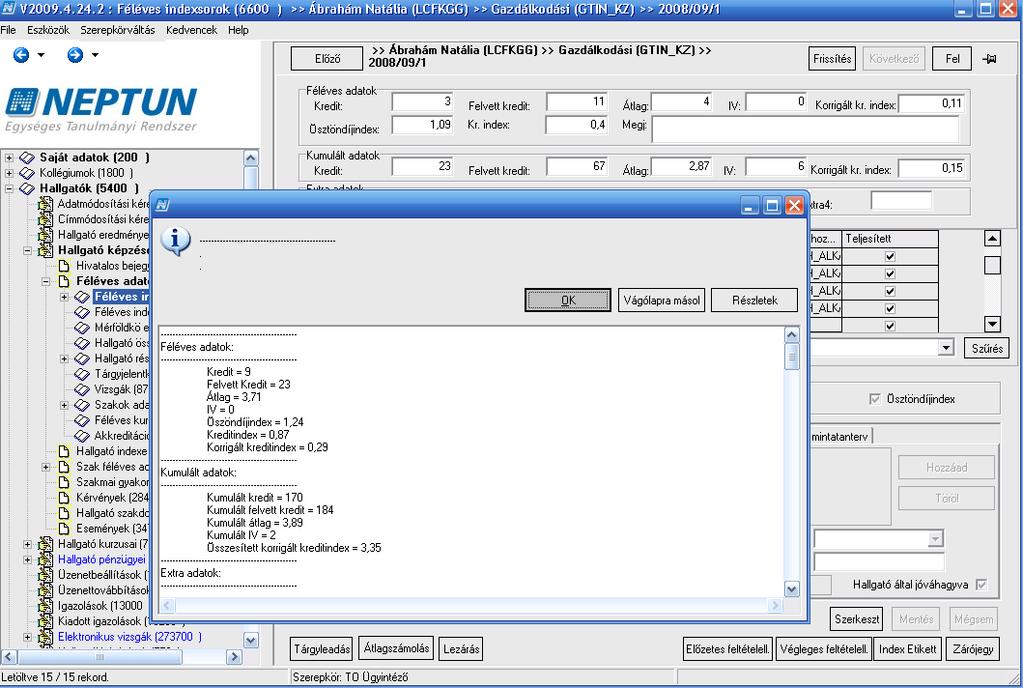Click the Hallgató képzései folder icon
1023x688 pixels.
click(45, 250)
